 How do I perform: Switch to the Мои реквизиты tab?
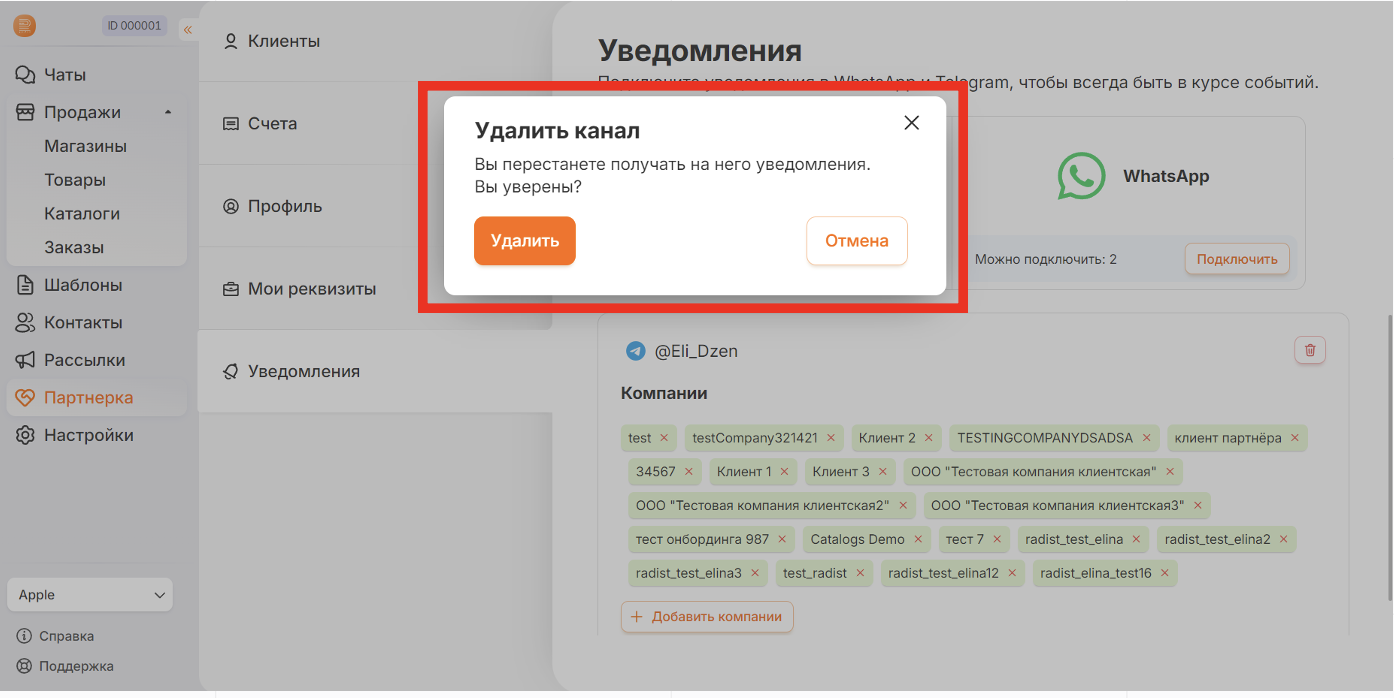click(x=311, y=289)
